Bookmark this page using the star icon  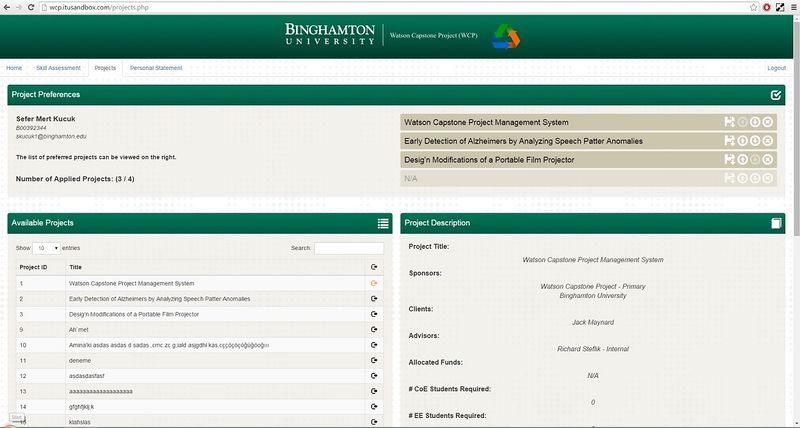(x=753, y=6)
